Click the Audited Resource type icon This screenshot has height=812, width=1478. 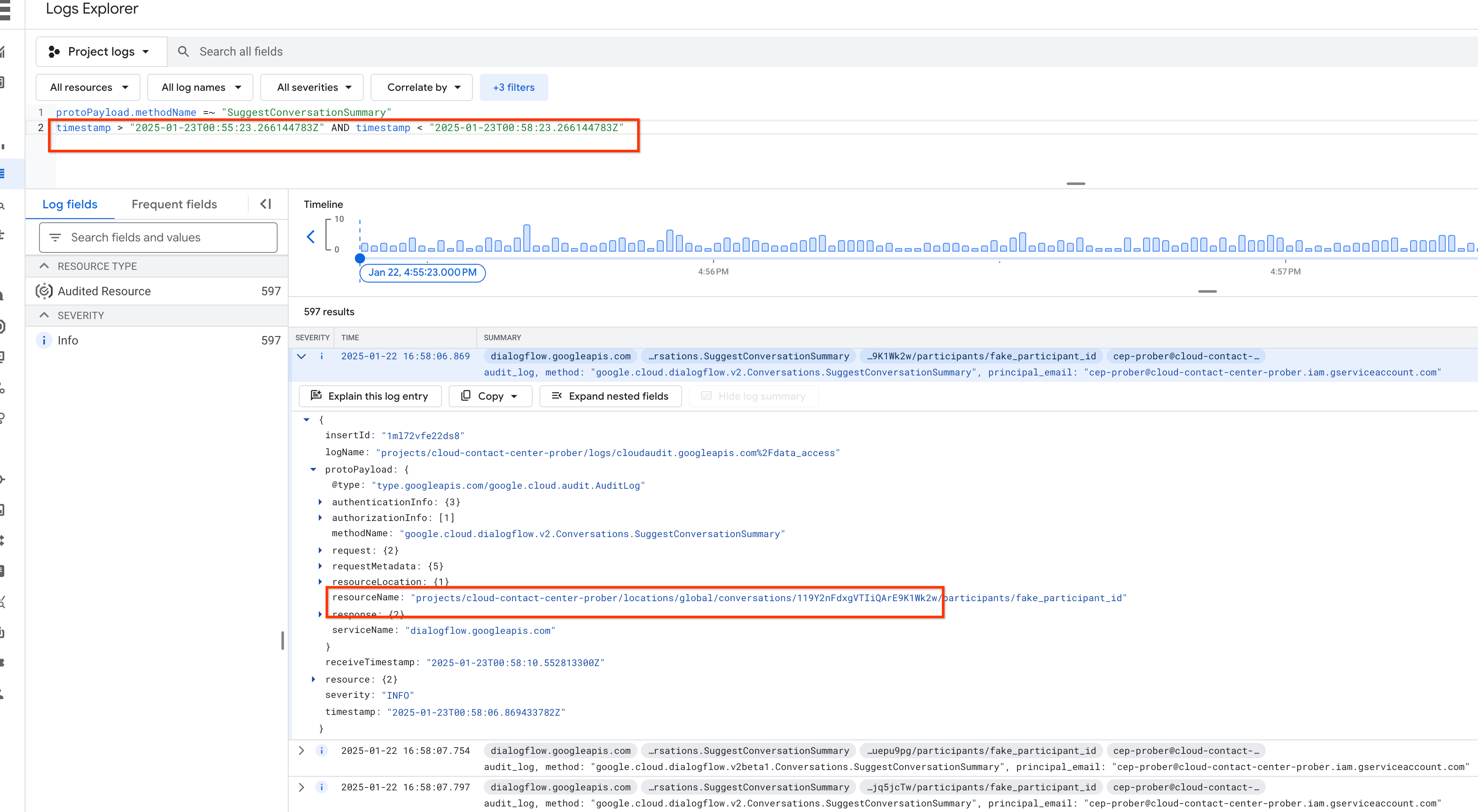point(44,291)
